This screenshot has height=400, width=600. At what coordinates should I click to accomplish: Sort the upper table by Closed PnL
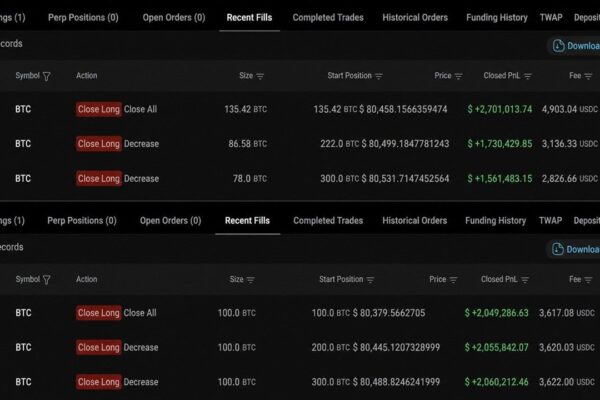click(527, 76)
